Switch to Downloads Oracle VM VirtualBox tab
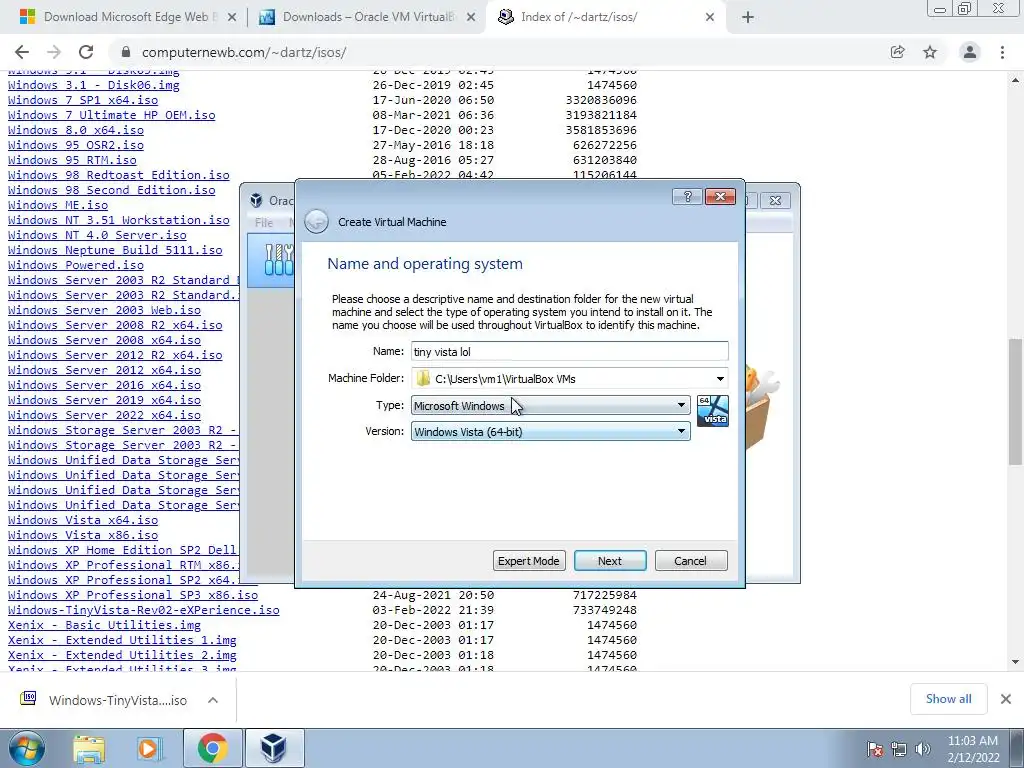The width and height of the screenshot is (1024, 768). [366, 18]
